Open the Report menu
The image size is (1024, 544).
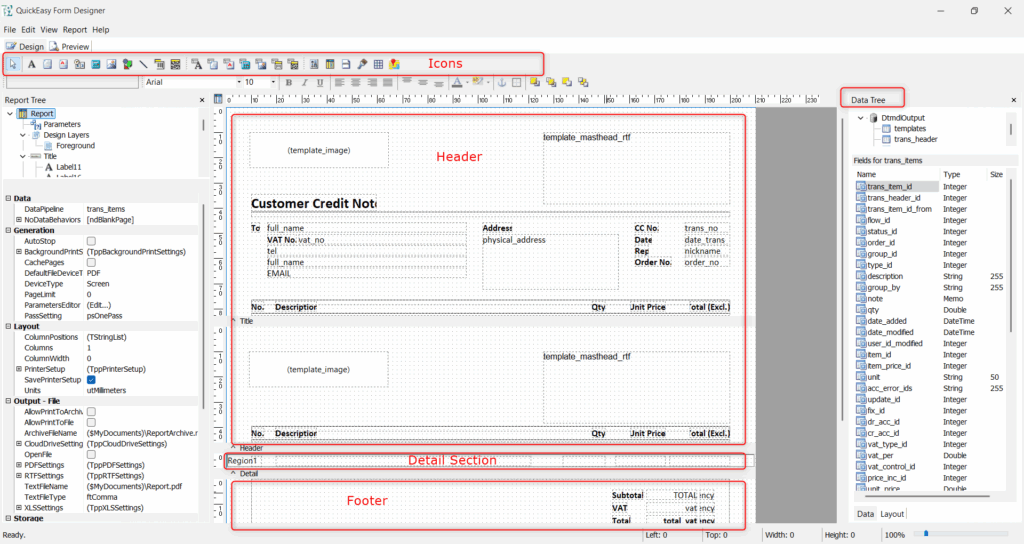click(x=75, y=30)
